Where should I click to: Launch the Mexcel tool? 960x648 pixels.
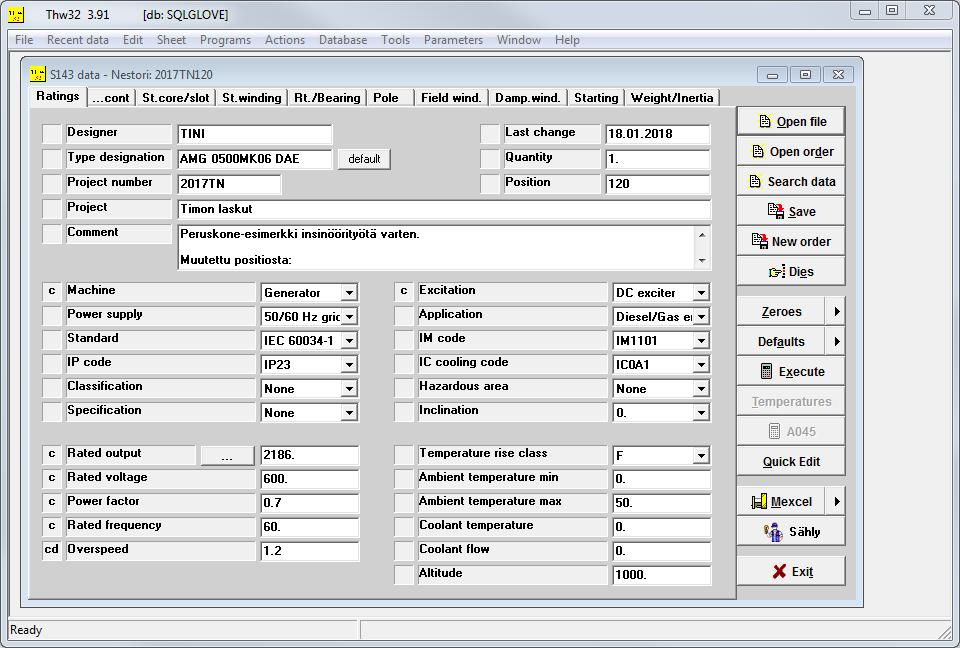pos(781,502)
